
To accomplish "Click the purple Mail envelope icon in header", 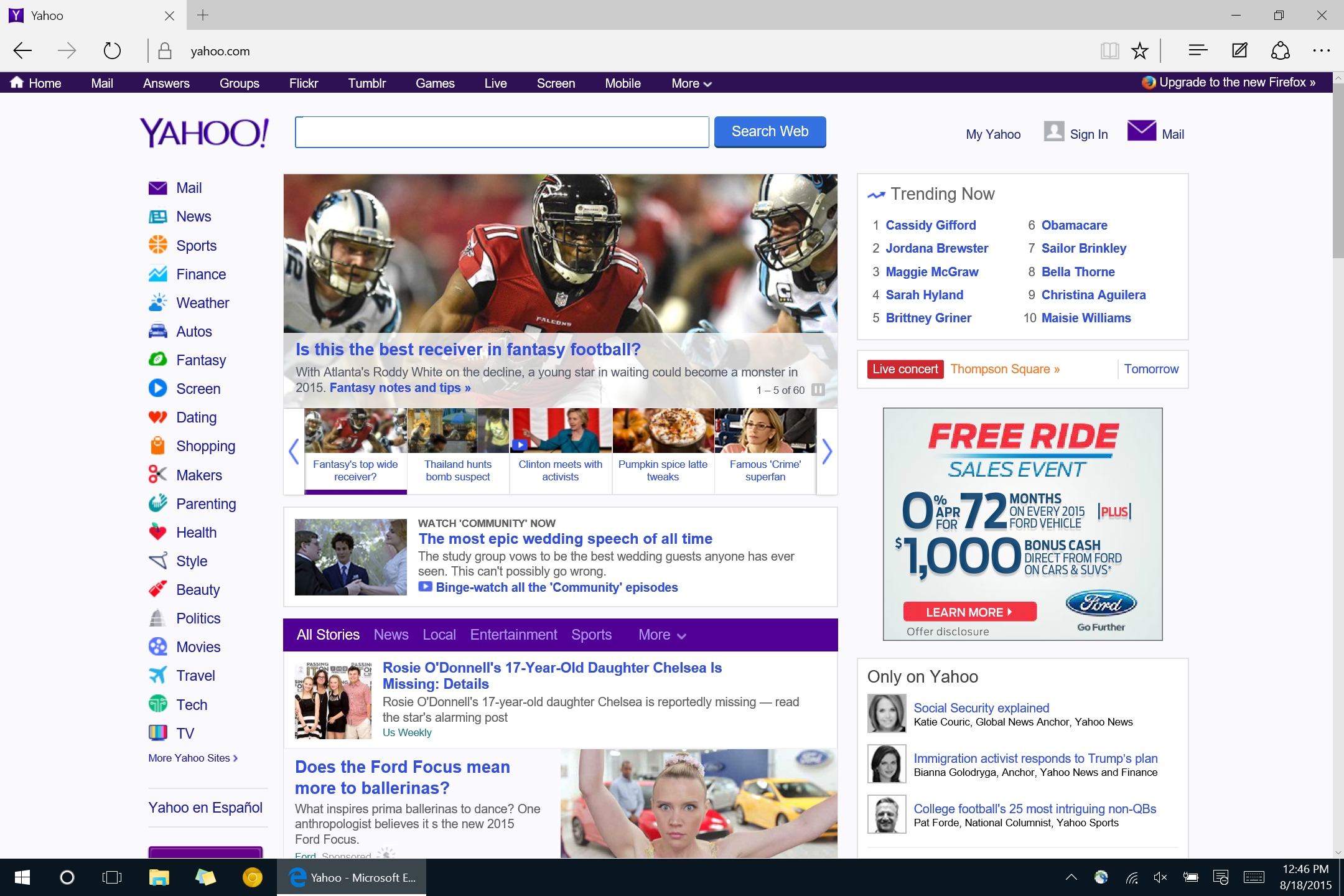I will 1141,131.
